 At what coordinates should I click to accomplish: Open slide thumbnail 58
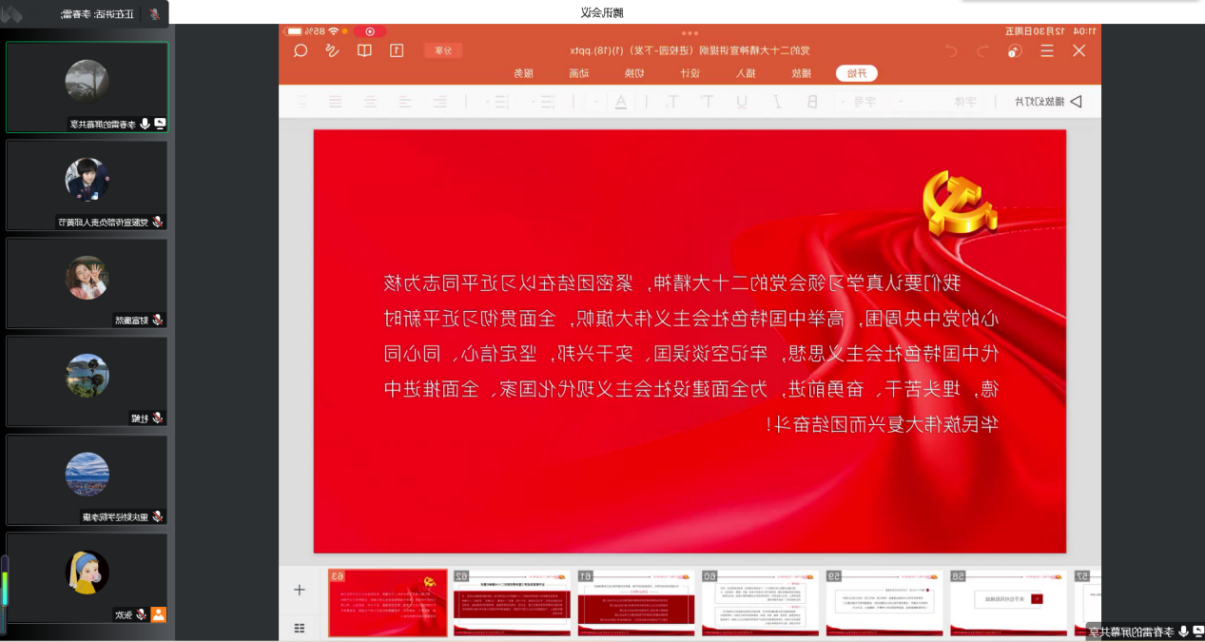1008,603
